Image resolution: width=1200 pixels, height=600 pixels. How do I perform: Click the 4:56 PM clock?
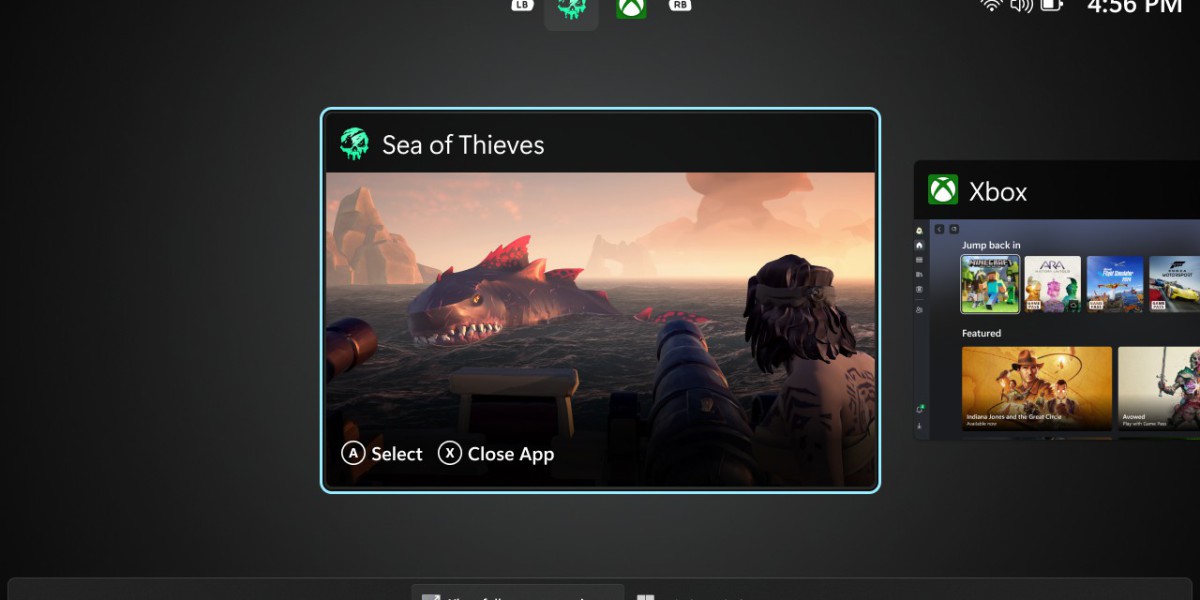[x=1135, y=6]
